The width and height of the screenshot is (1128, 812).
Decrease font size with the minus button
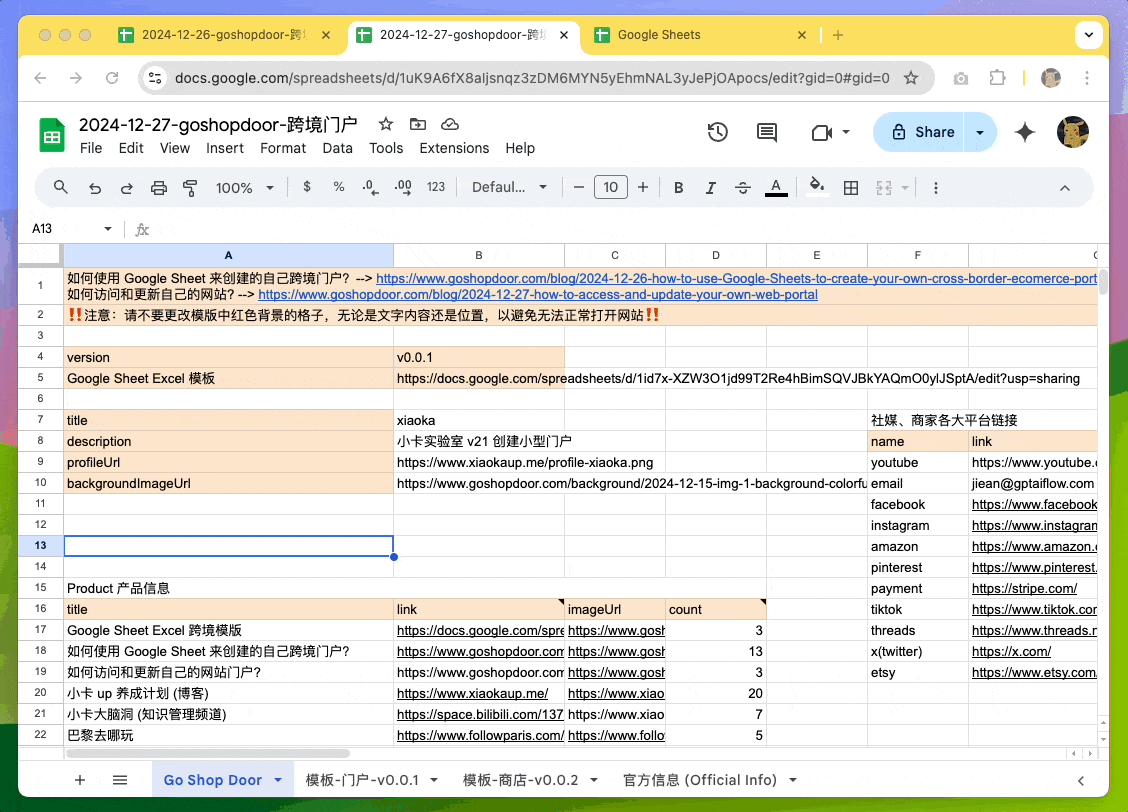578,187
